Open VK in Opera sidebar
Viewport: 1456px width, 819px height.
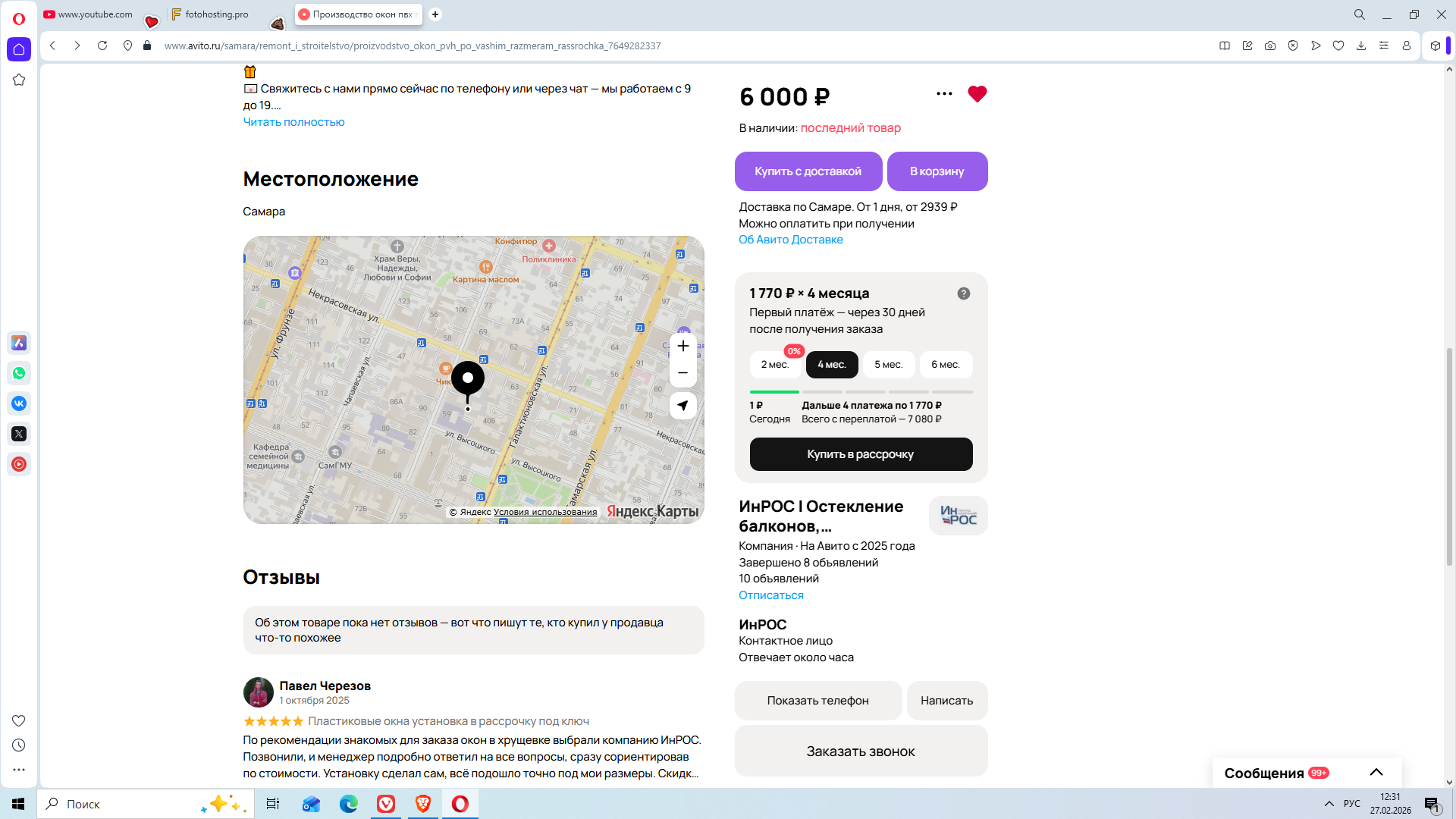19,403
